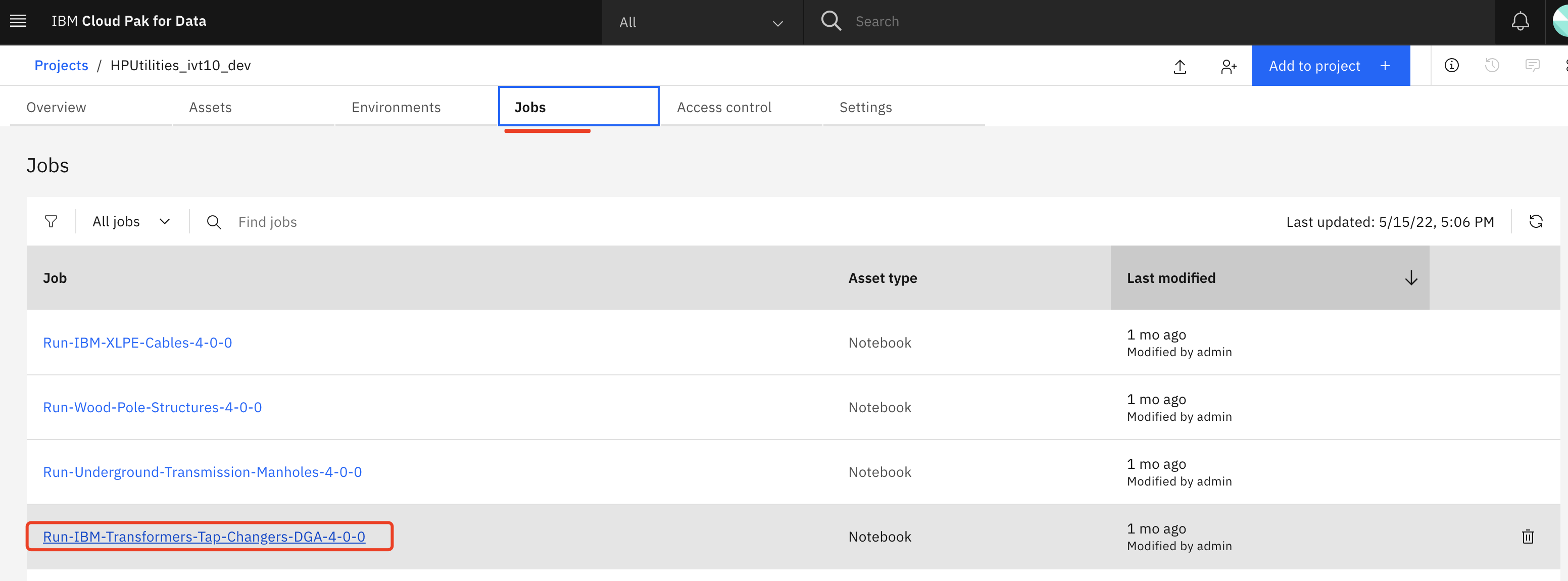This screenshot has height=581, width=1568.
Task: Click the Jobs page heading
Action: click(47, 166)
